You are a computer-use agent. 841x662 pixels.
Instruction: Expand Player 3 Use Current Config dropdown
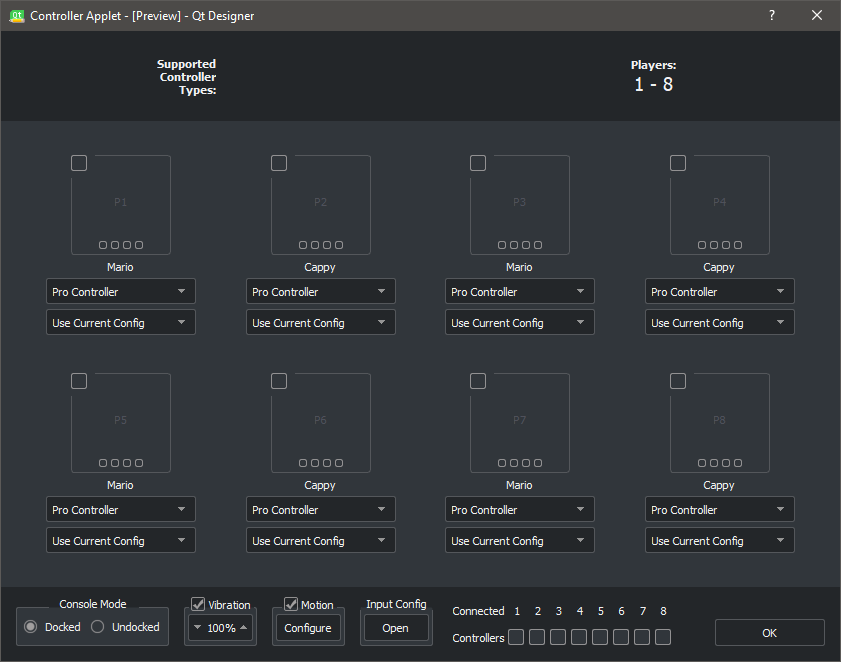click(519, 322)
